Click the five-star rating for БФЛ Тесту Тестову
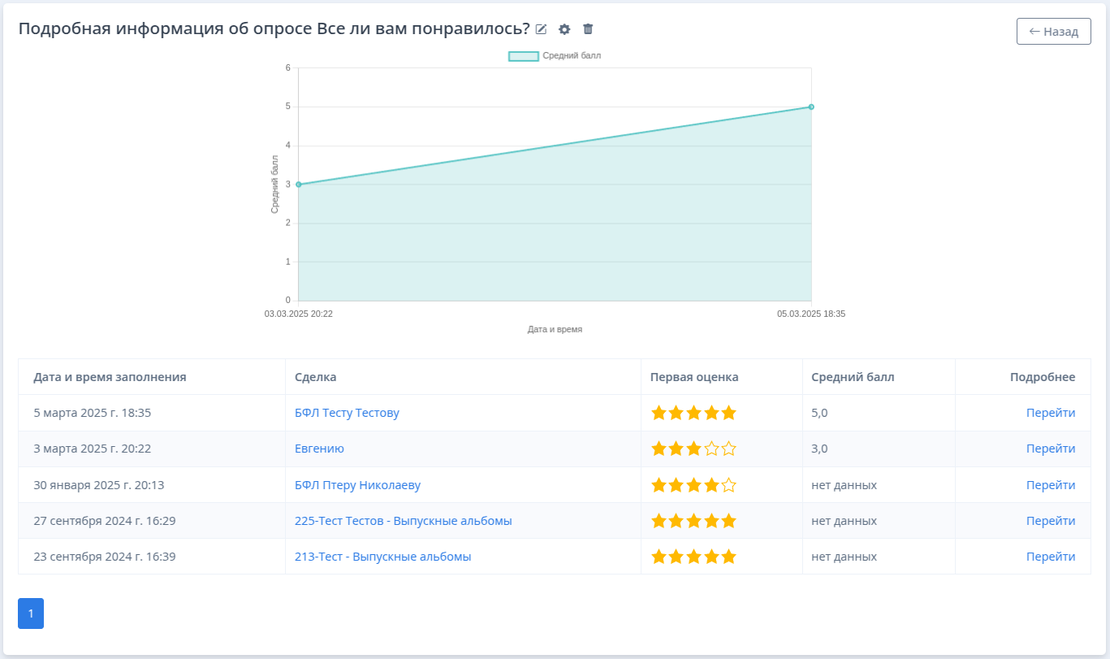Viewport: 1110px width, 659px height. pyautogui.click(x=693, y=413)
